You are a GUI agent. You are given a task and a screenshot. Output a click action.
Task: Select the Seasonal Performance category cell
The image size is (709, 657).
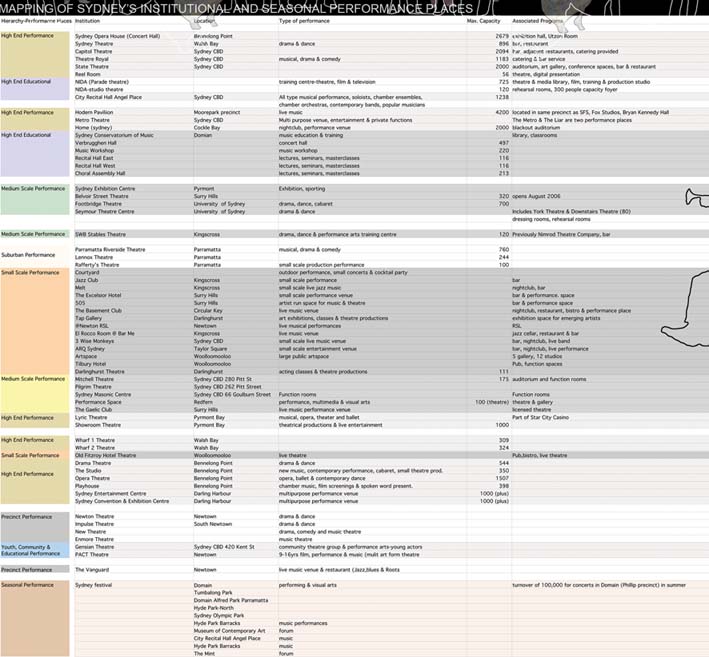point(28,585)
